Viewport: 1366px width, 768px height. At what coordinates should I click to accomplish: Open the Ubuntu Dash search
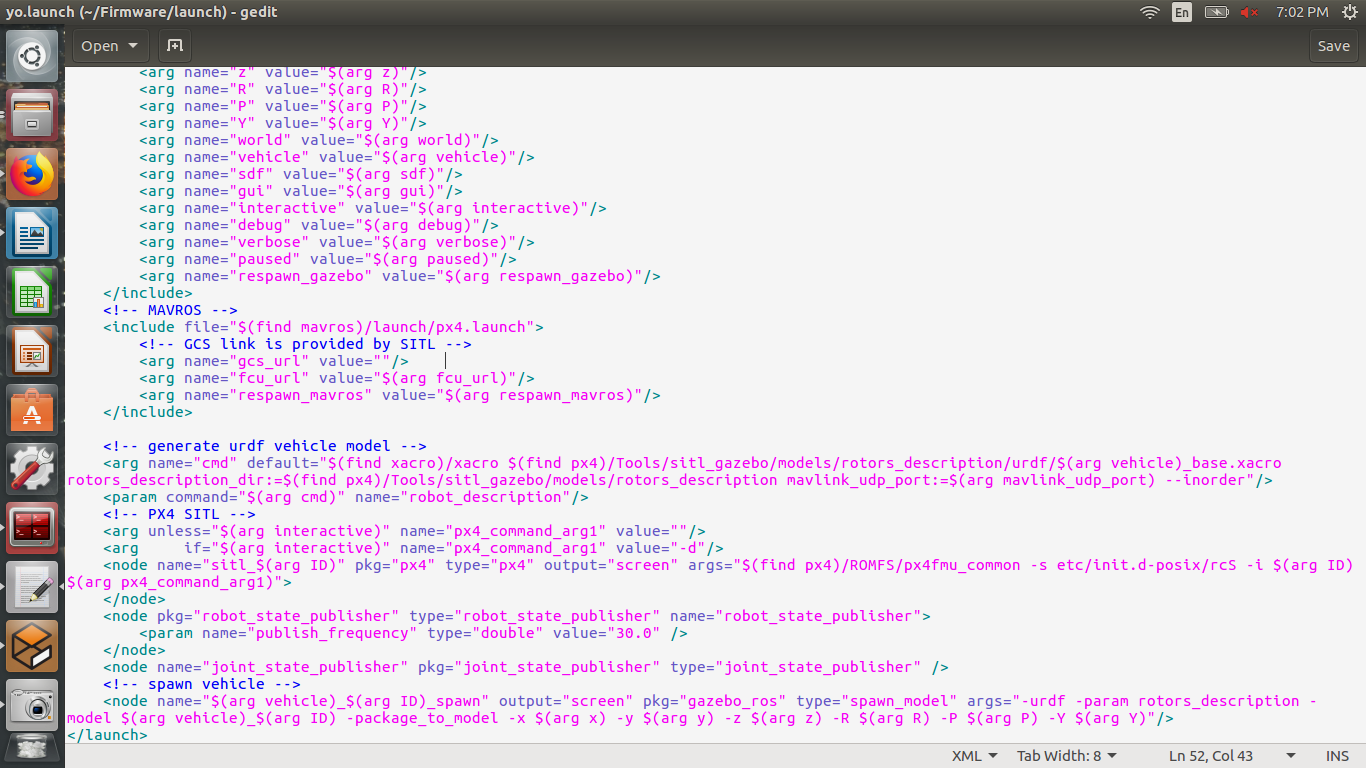click(x=32, y=56)
